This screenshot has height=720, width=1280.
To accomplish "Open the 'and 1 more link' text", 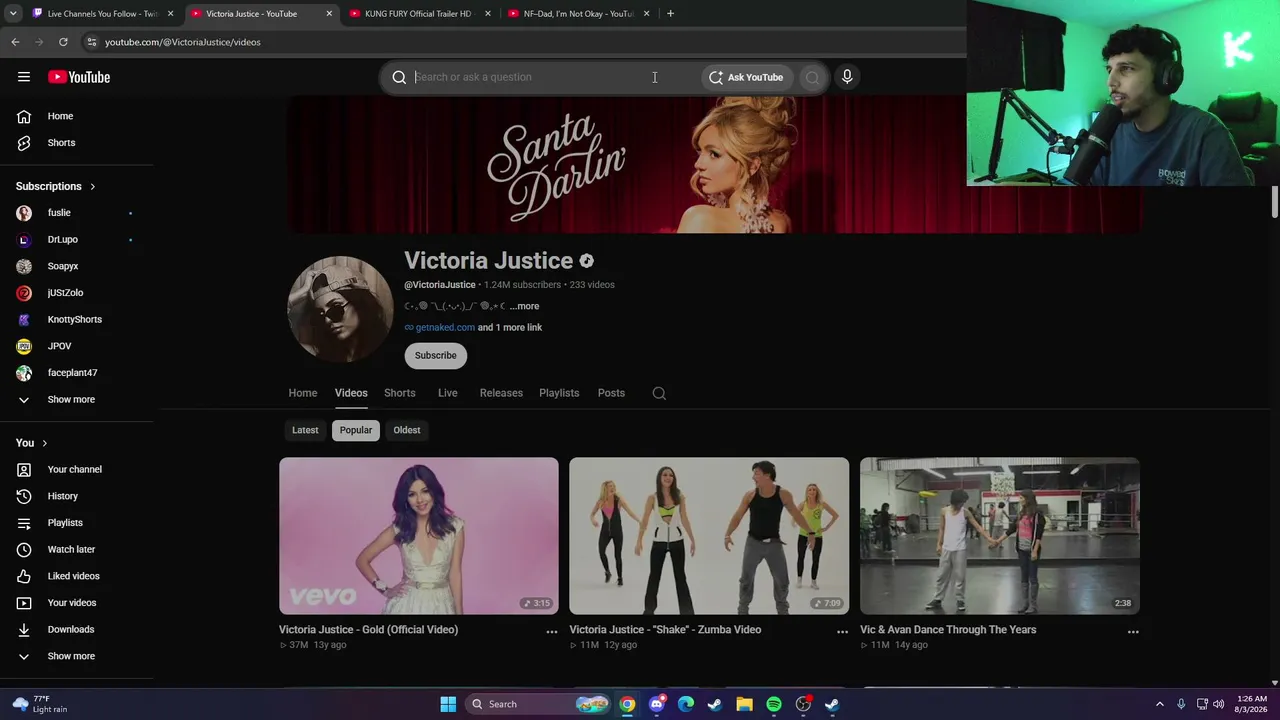I will 510,328.
